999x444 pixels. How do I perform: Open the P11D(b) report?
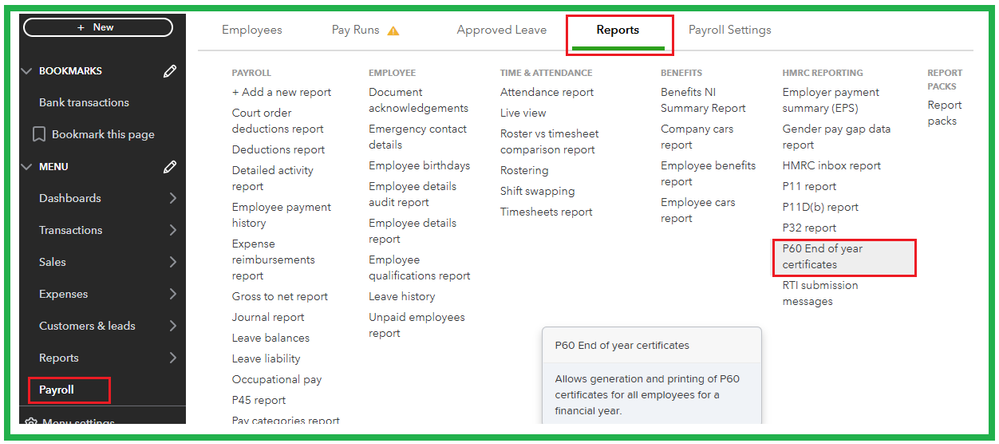click(x=821, y=207)
